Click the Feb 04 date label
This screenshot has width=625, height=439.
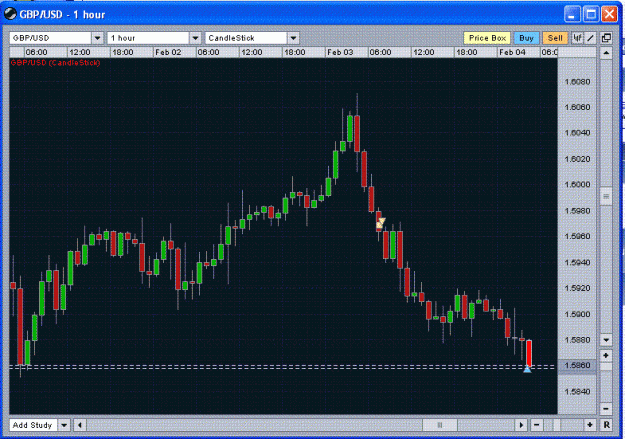[x=512, y=52]
